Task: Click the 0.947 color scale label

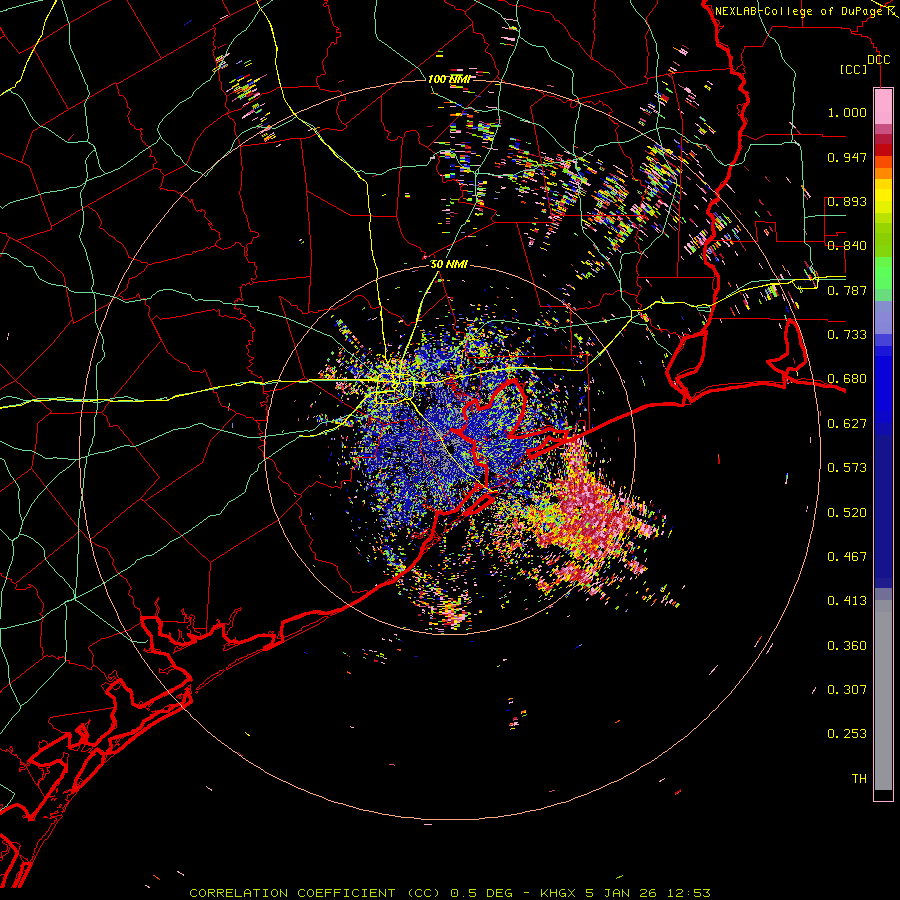Action: coord(847,157)
